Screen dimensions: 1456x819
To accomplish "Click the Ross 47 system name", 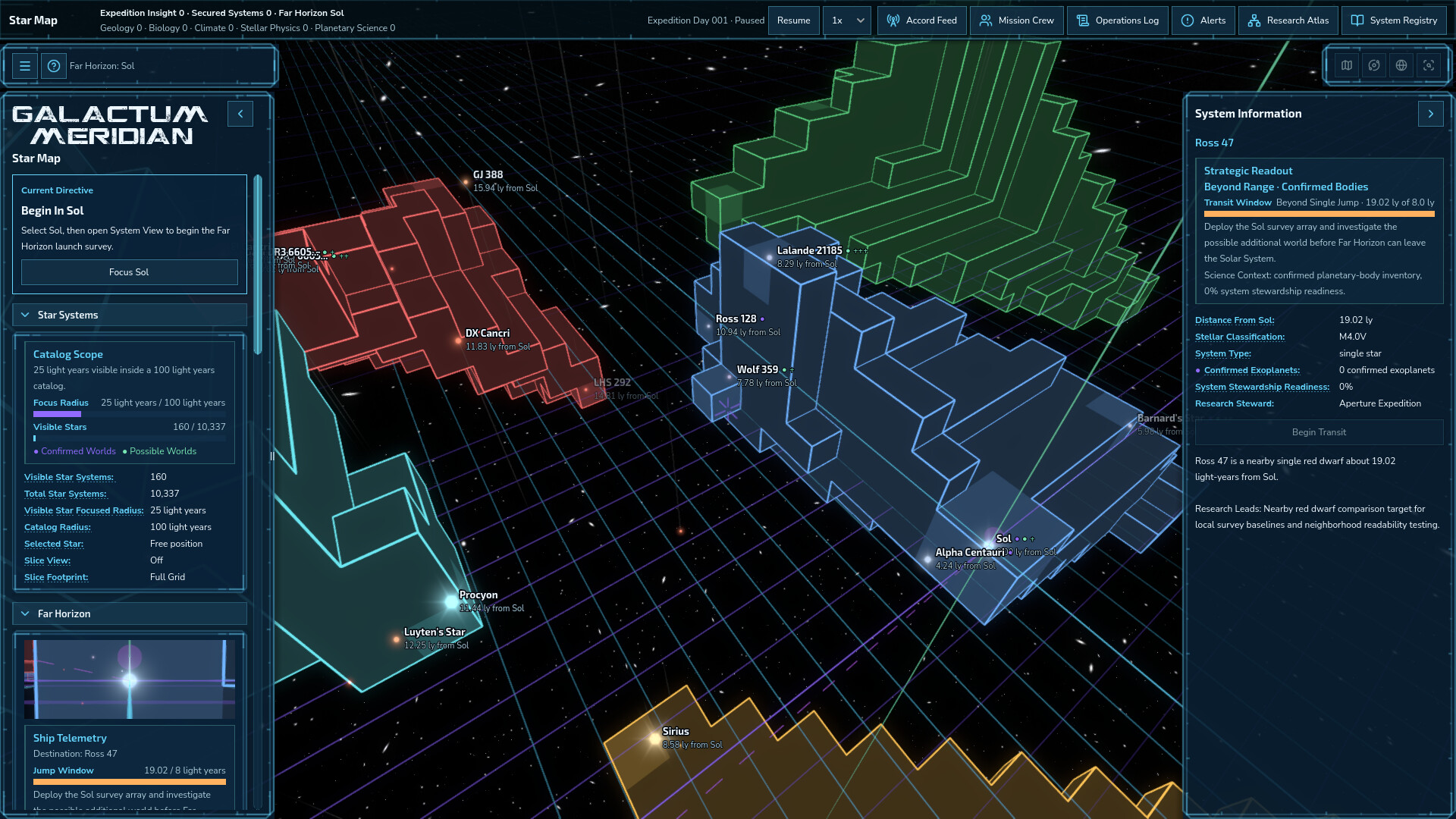I will tap(1214, 143).
